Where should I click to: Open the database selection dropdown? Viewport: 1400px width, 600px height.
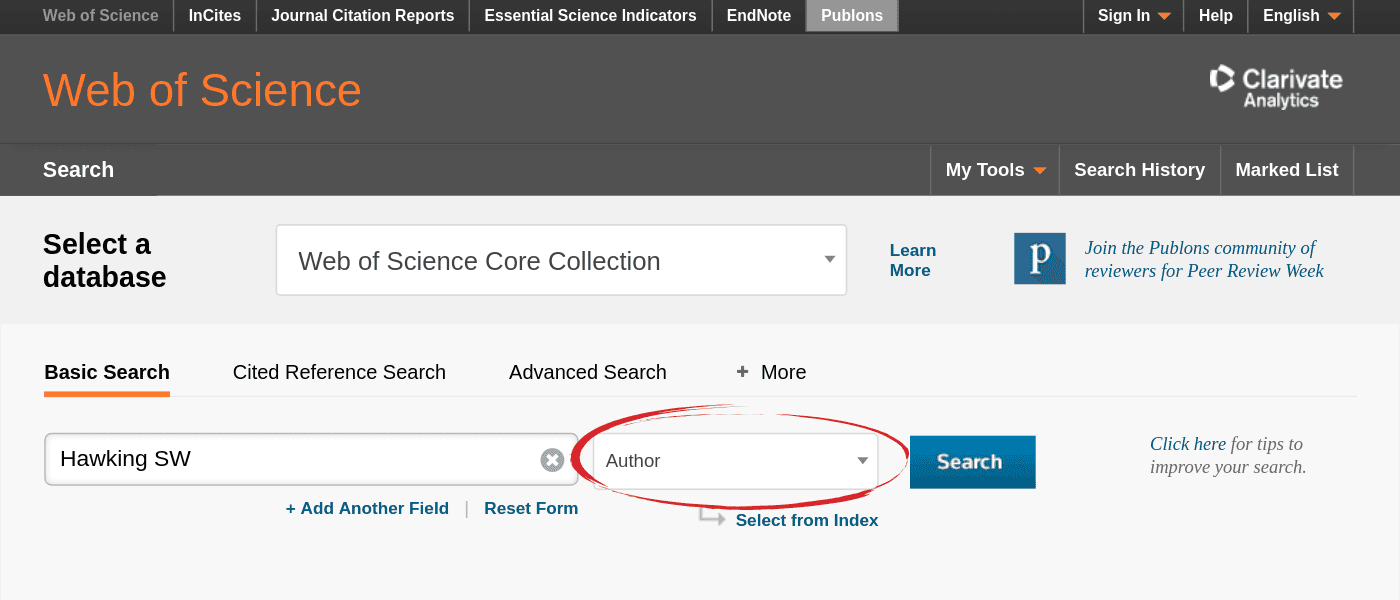tap(560, 259)
